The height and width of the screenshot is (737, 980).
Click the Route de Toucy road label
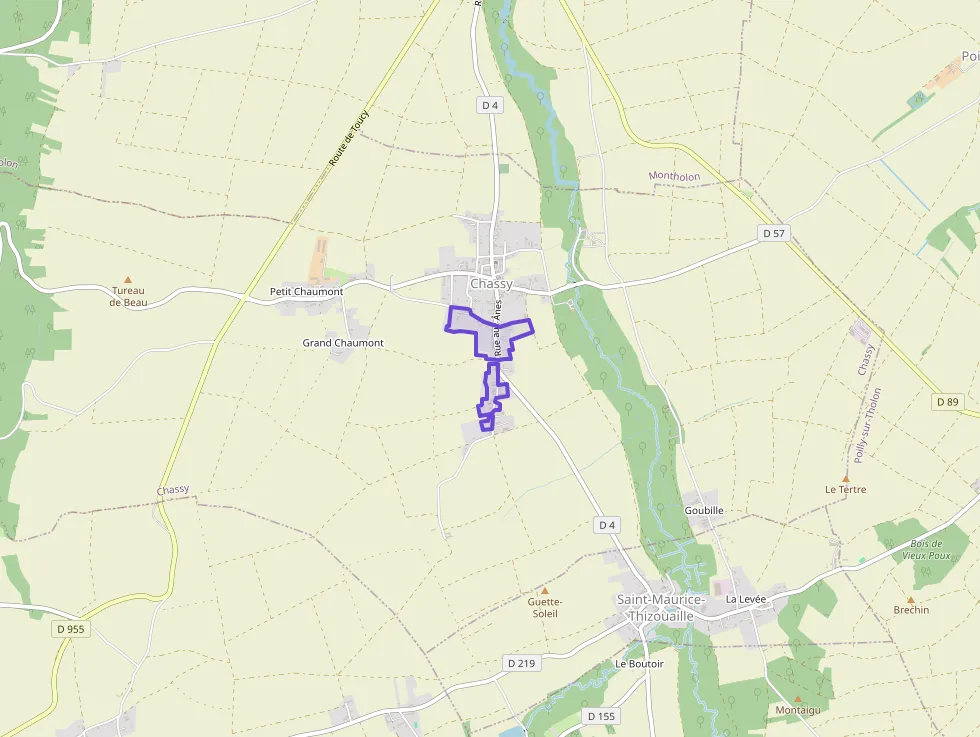(349, 138)
